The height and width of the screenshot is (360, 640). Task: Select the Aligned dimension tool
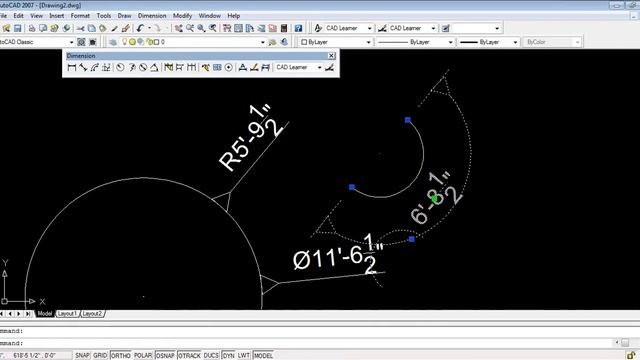(x=83, y=67)
